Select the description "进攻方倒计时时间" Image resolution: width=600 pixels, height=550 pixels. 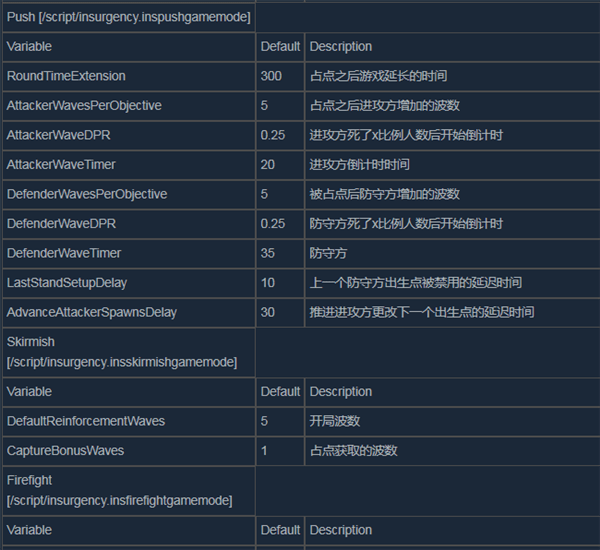tap(360, 165)
